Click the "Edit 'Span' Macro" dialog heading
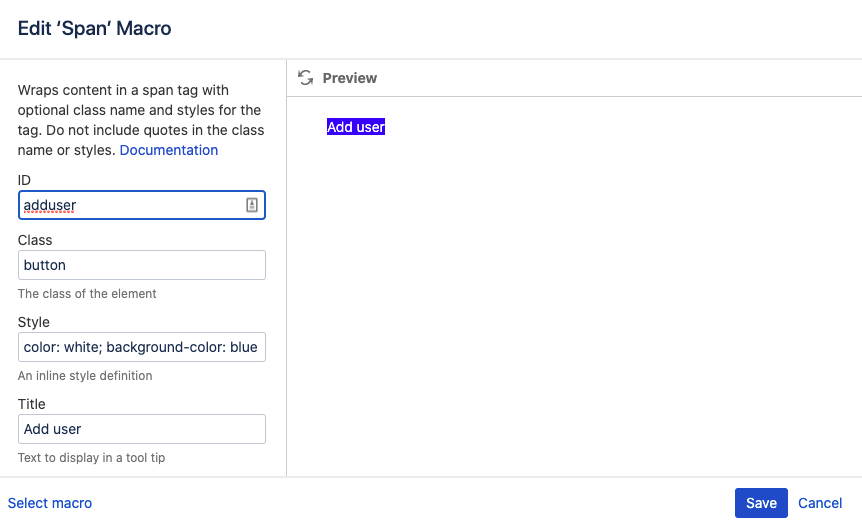This screenshot has width=862, height=527. pyautogui.click(x=95, y=28)
